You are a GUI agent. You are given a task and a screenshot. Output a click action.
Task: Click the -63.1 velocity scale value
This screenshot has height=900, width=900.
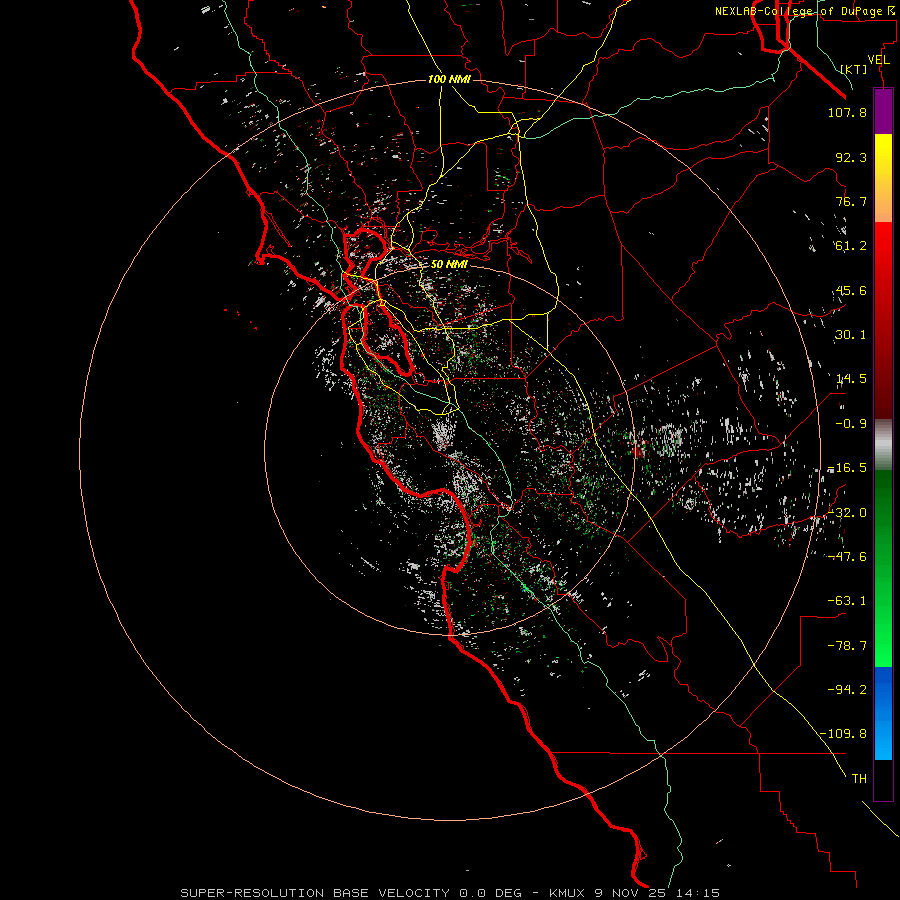coord(847,601)
